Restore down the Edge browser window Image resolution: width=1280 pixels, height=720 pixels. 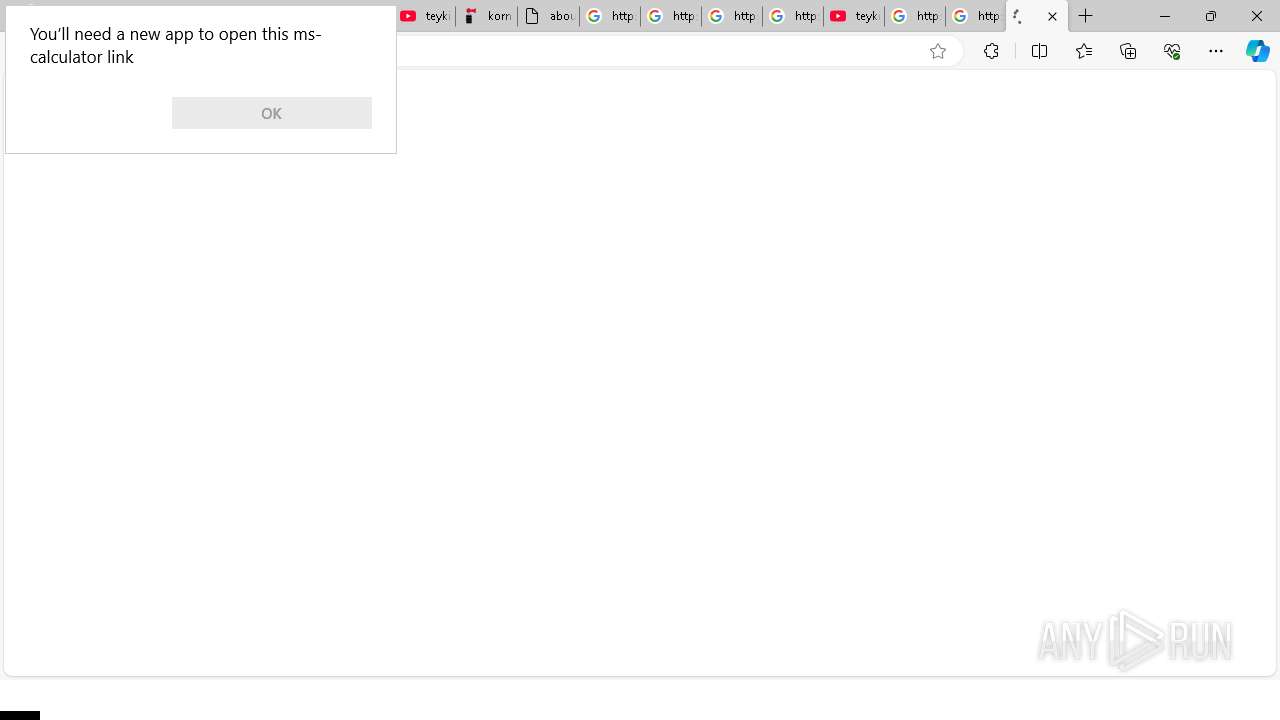[1211, 16]
